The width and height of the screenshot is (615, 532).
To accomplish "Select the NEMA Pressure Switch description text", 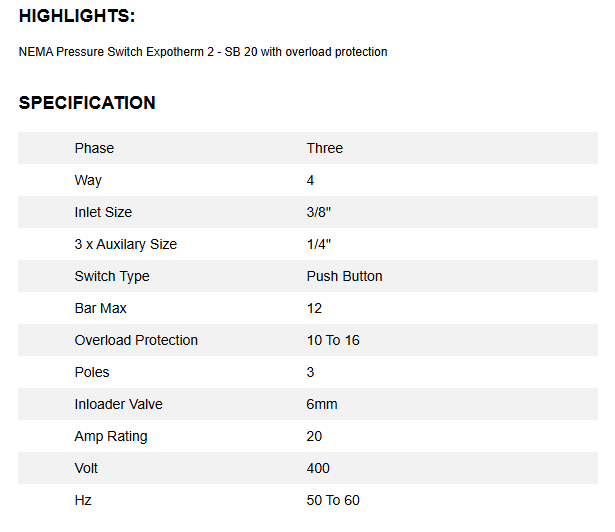I will pos(203,52).
